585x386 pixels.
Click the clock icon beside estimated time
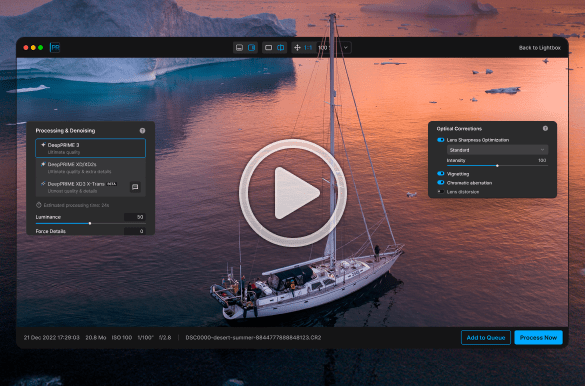coord(38,205)
